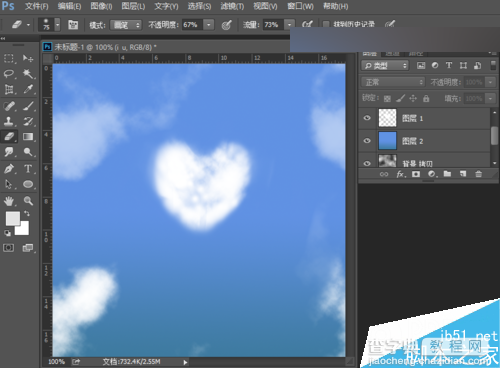Screen dimensions: 500x368
Task: Open the blend mode 正常 dropdown
Action: pos(393,82)
